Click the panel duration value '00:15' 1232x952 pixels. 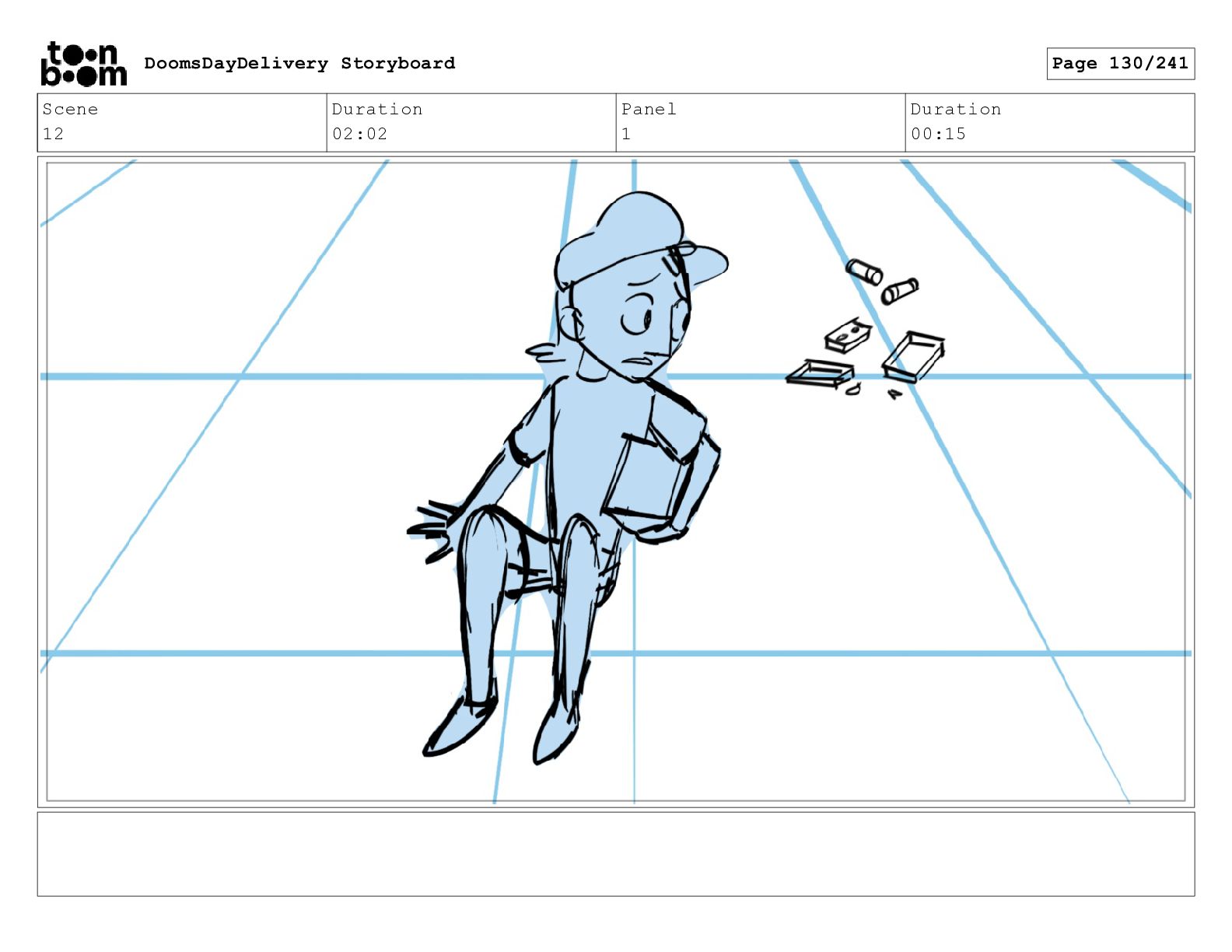[x=938, y=134]
